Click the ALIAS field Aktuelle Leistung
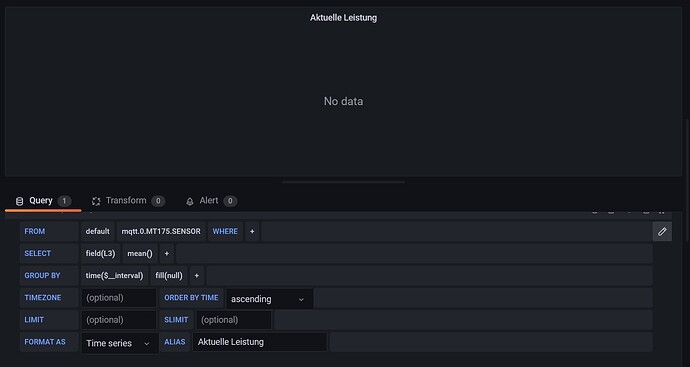 point(260,342)
